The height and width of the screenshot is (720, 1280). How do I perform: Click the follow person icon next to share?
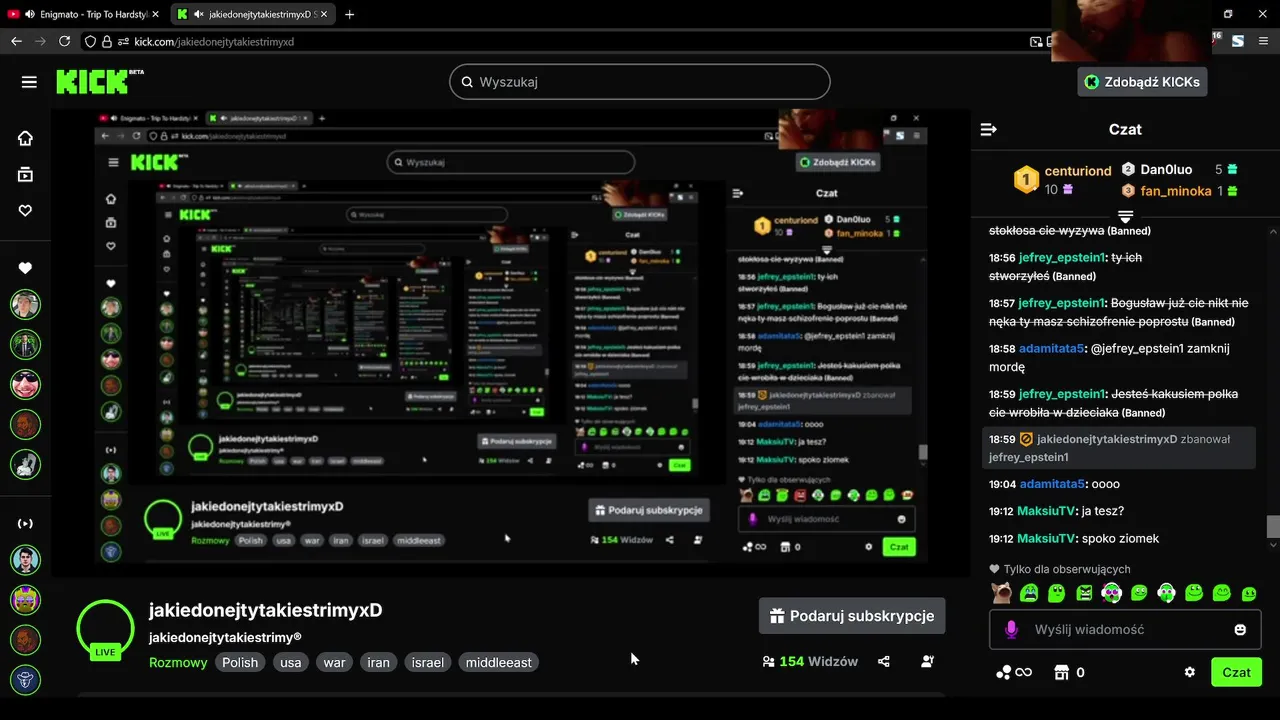point(927,661)
